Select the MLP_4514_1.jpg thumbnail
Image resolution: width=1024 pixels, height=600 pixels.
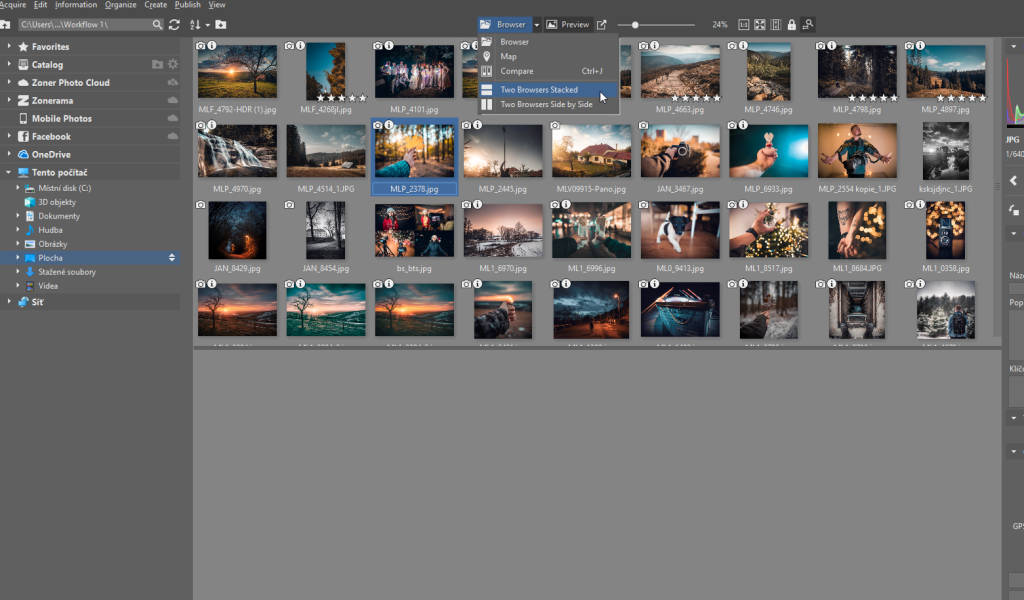326,150
